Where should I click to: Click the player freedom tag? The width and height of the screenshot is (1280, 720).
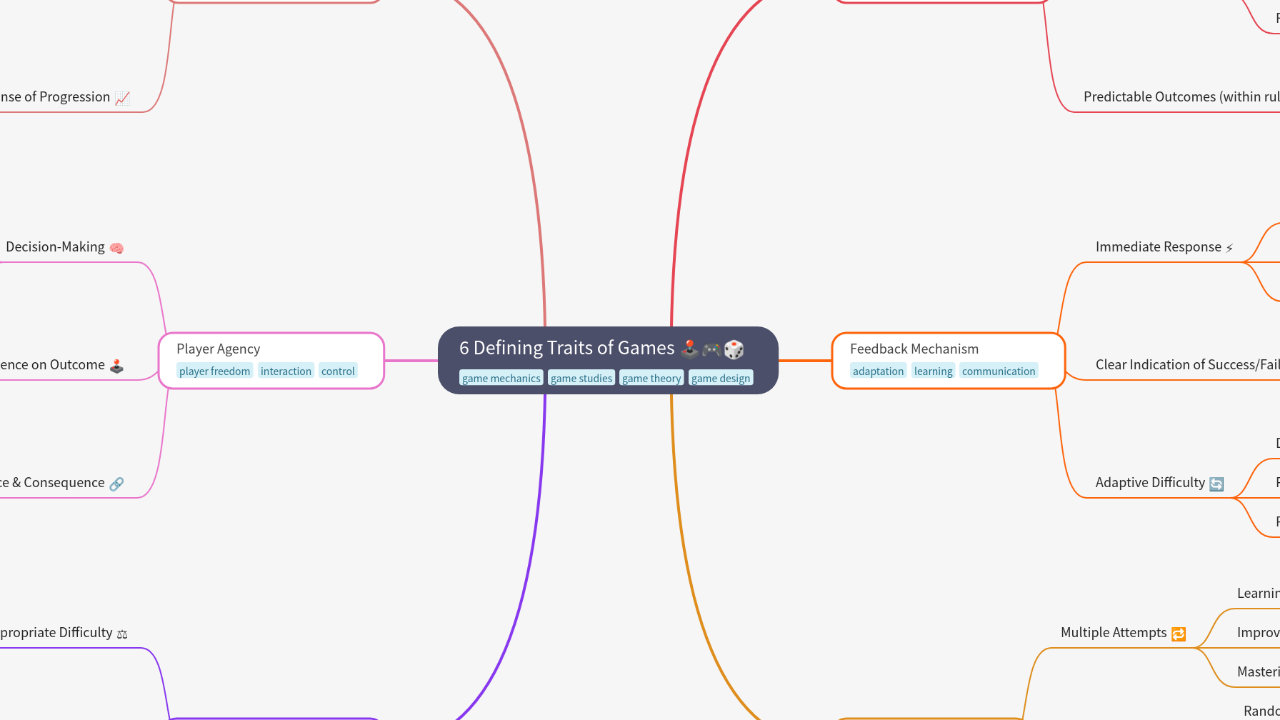(x=215, y=371)
